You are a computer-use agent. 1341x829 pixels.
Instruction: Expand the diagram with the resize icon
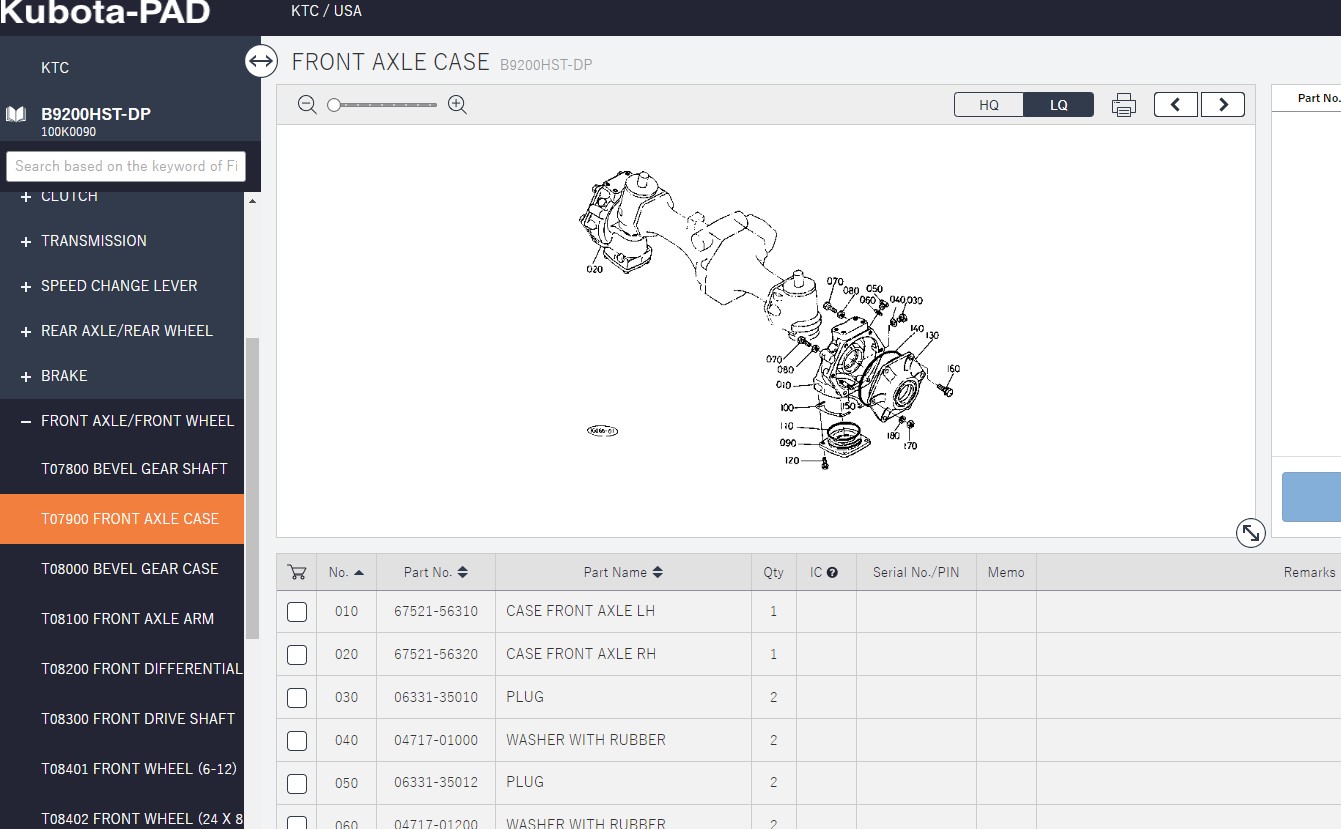tap(1250, 532)
